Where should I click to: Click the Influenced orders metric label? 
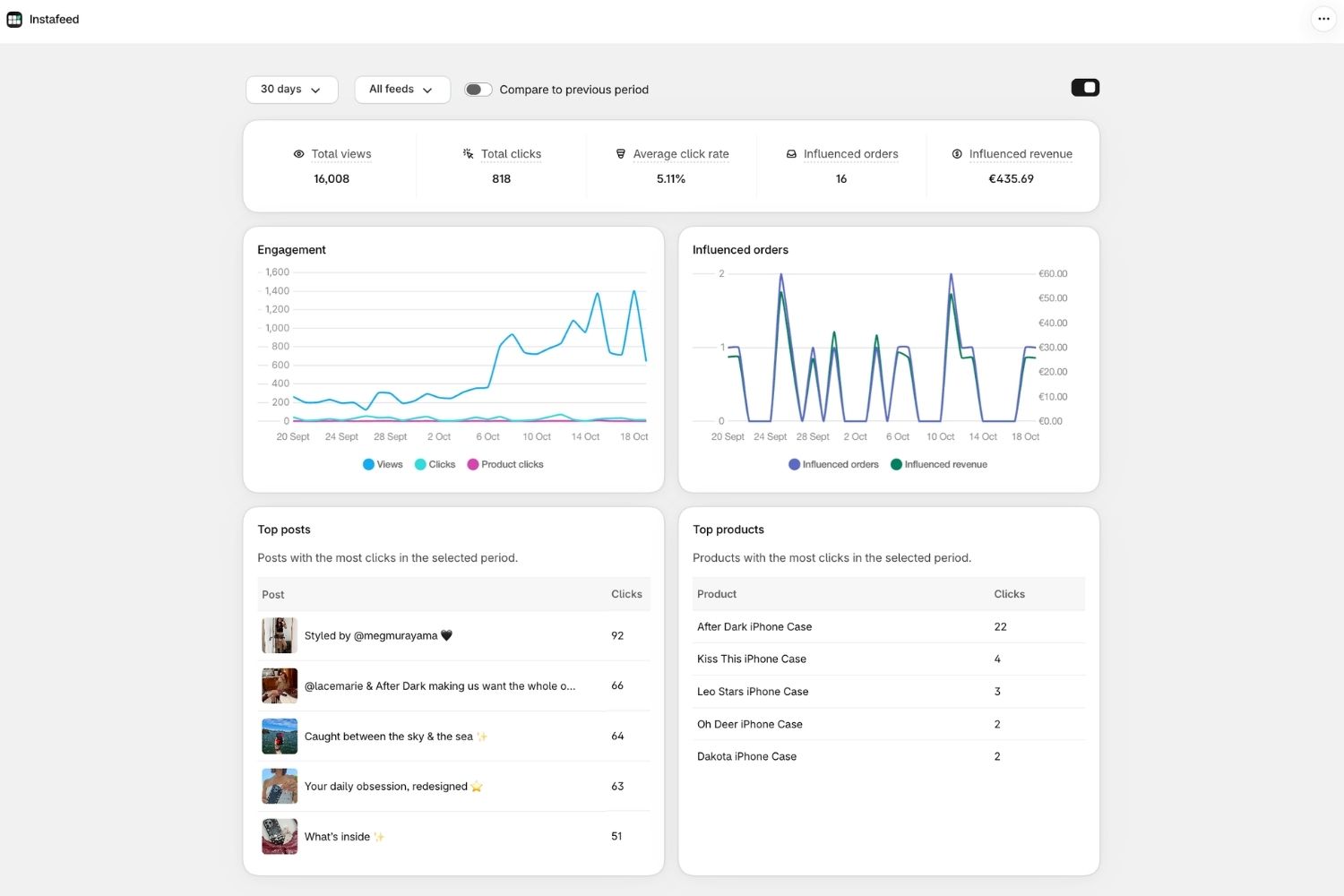(x=851, y=154)
